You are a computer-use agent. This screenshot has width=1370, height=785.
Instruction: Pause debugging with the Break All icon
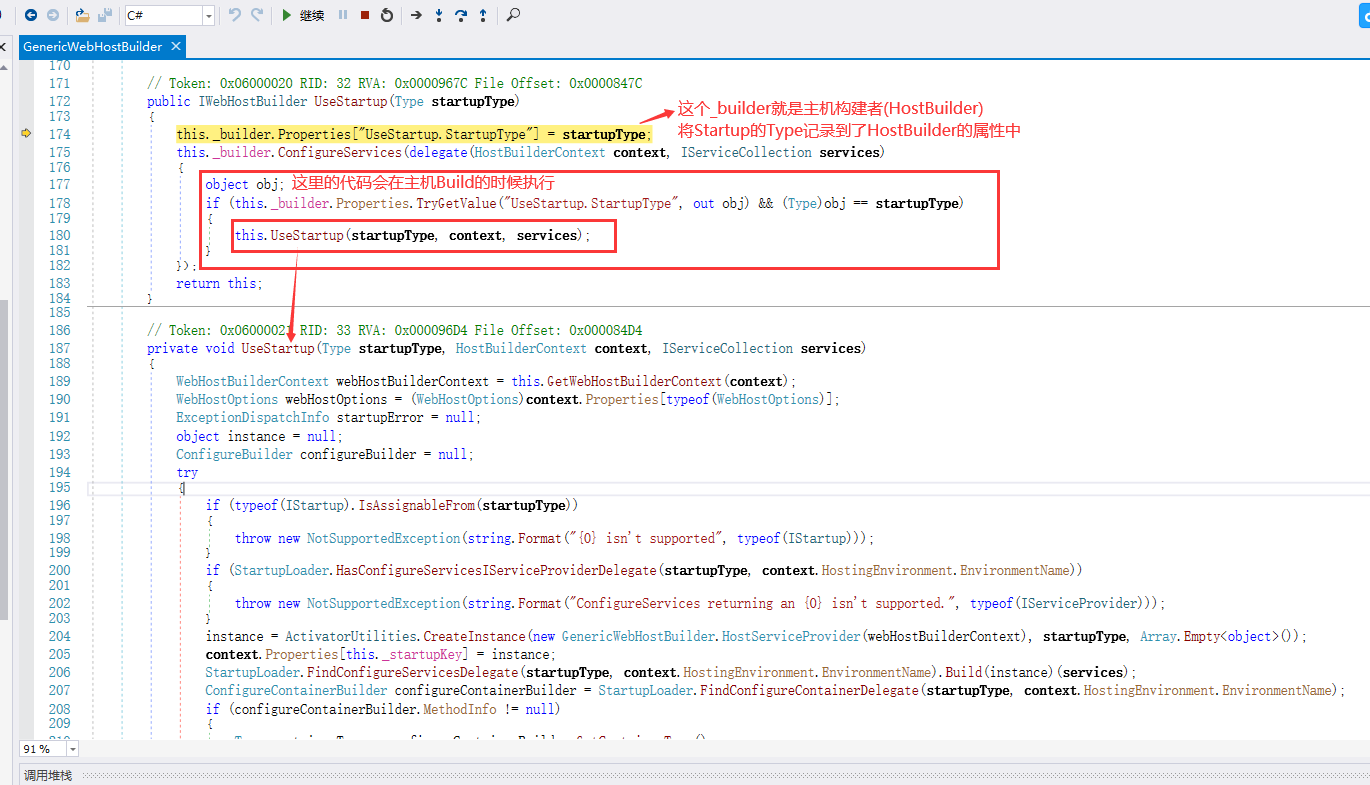point(342,15)
